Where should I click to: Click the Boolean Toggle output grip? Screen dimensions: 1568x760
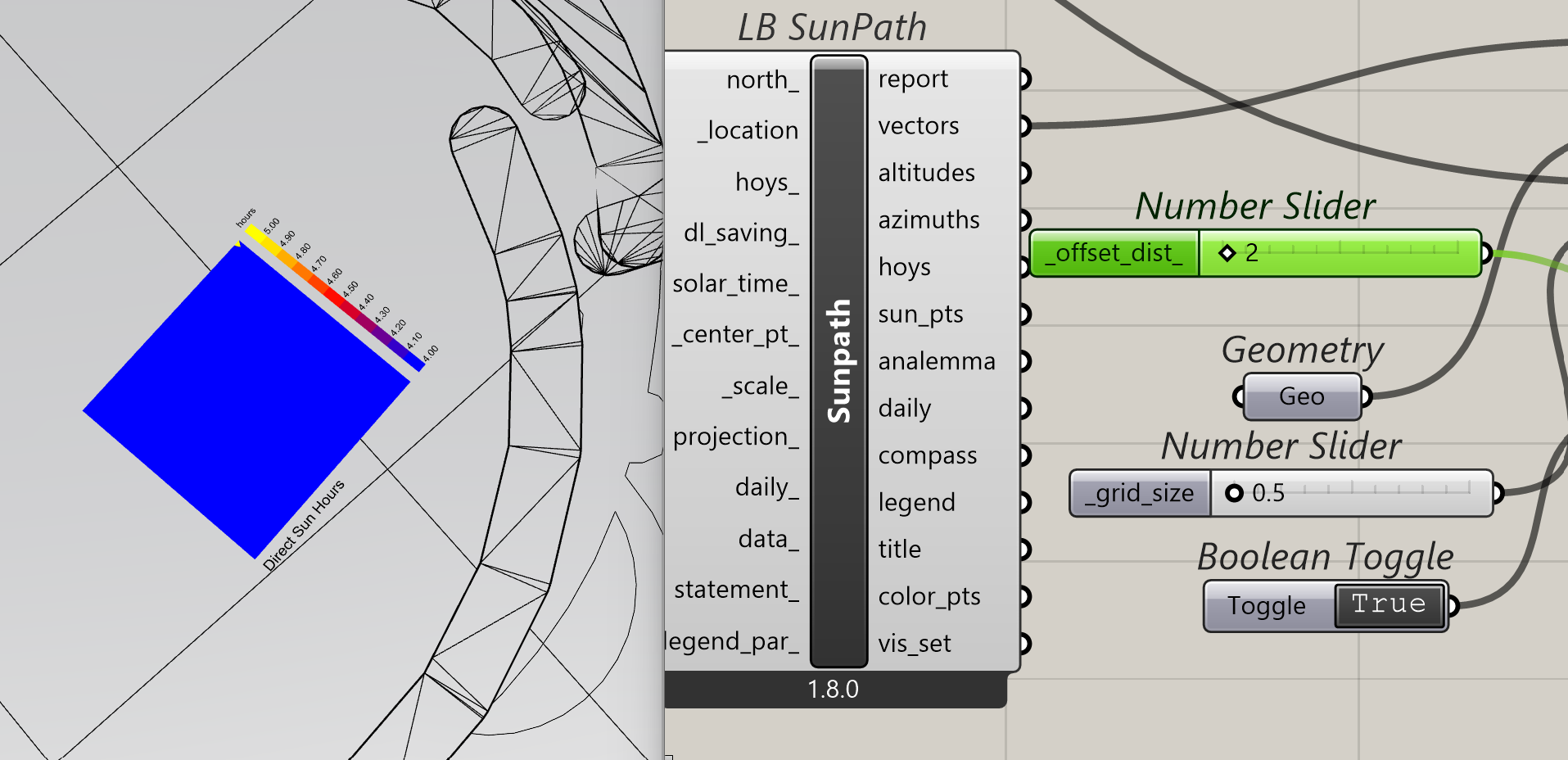coord(1453,606)
